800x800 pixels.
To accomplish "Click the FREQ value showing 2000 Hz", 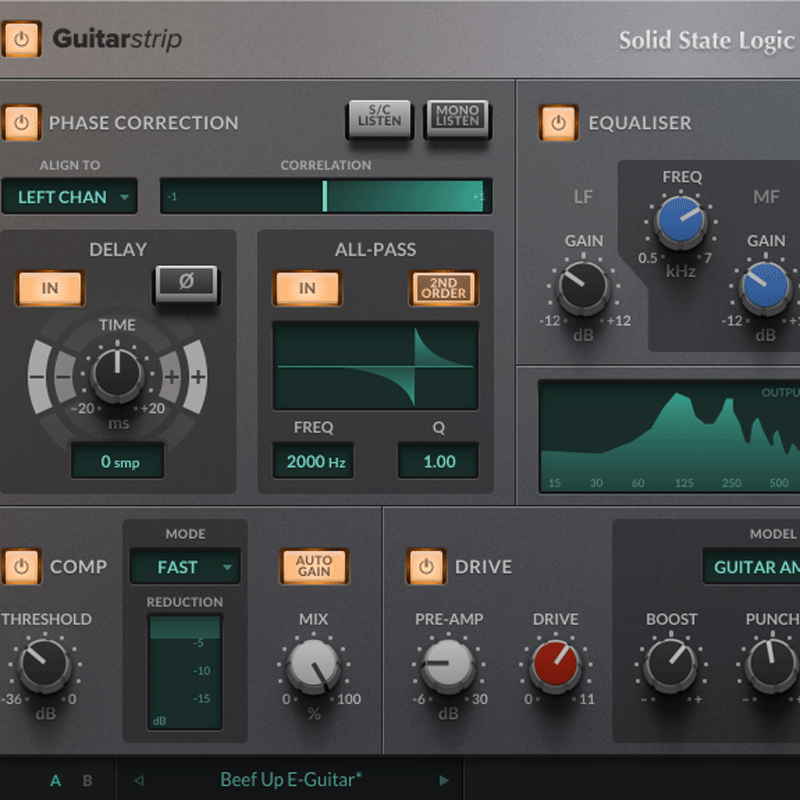I will (314, 461).
